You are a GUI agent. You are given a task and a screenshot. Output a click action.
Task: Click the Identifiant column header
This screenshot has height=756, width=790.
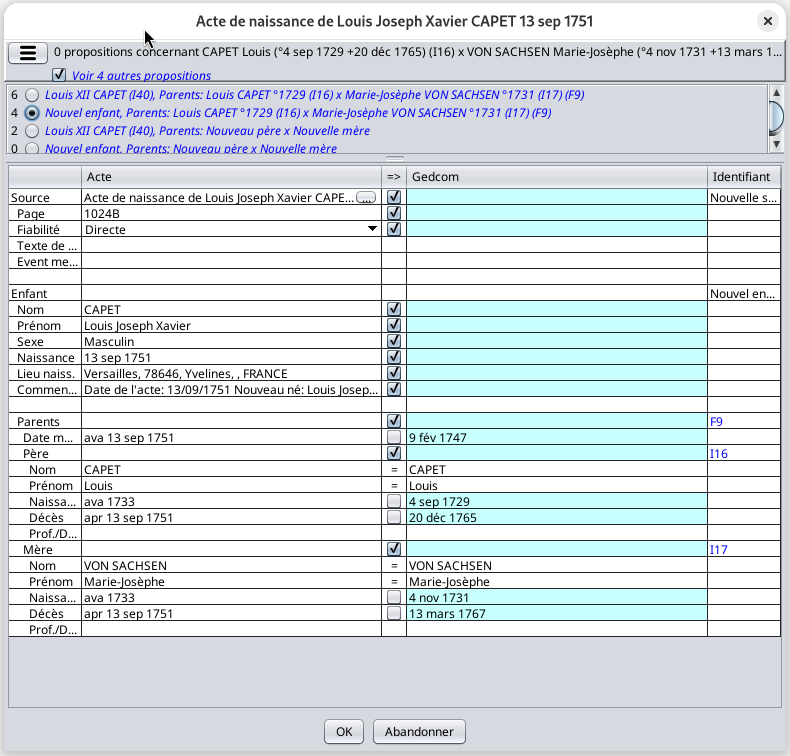(x=744, y=177)
